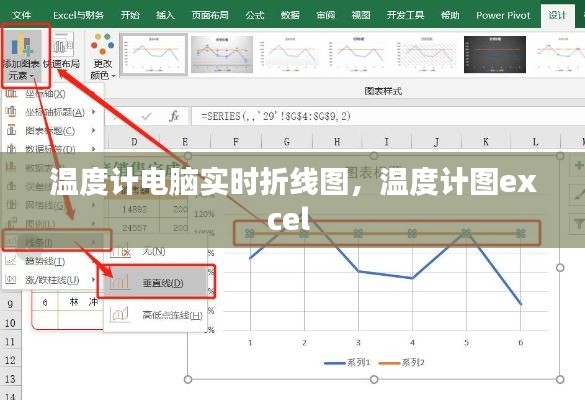Click horizontal axis label 1

click(250, 342)
